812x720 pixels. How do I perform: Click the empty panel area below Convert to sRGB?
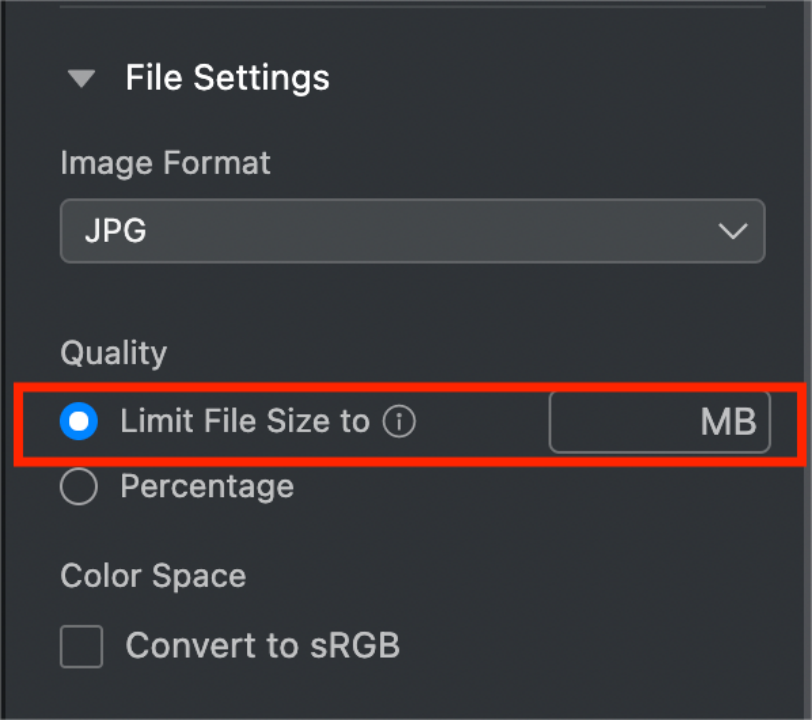point(400,695)
